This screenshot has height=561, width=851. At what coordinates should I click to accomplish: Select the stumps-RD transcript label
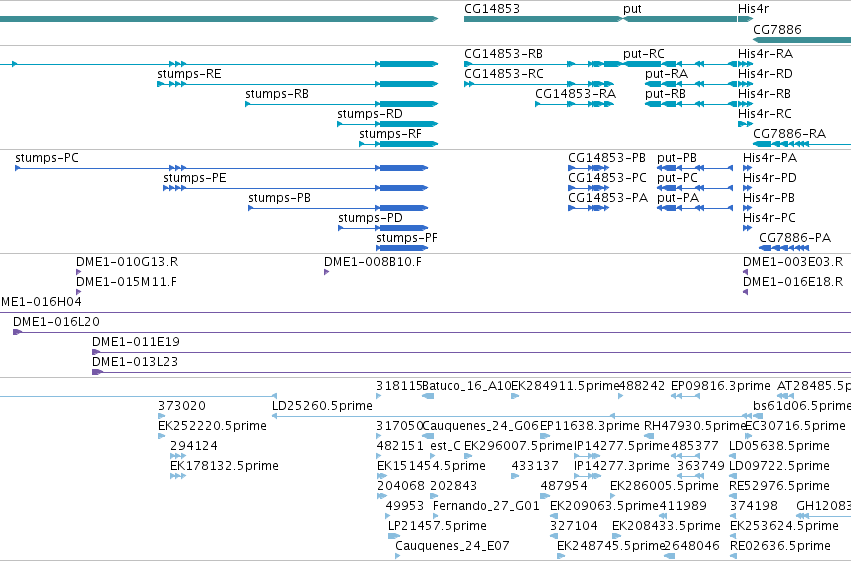[x=370, y=114]
